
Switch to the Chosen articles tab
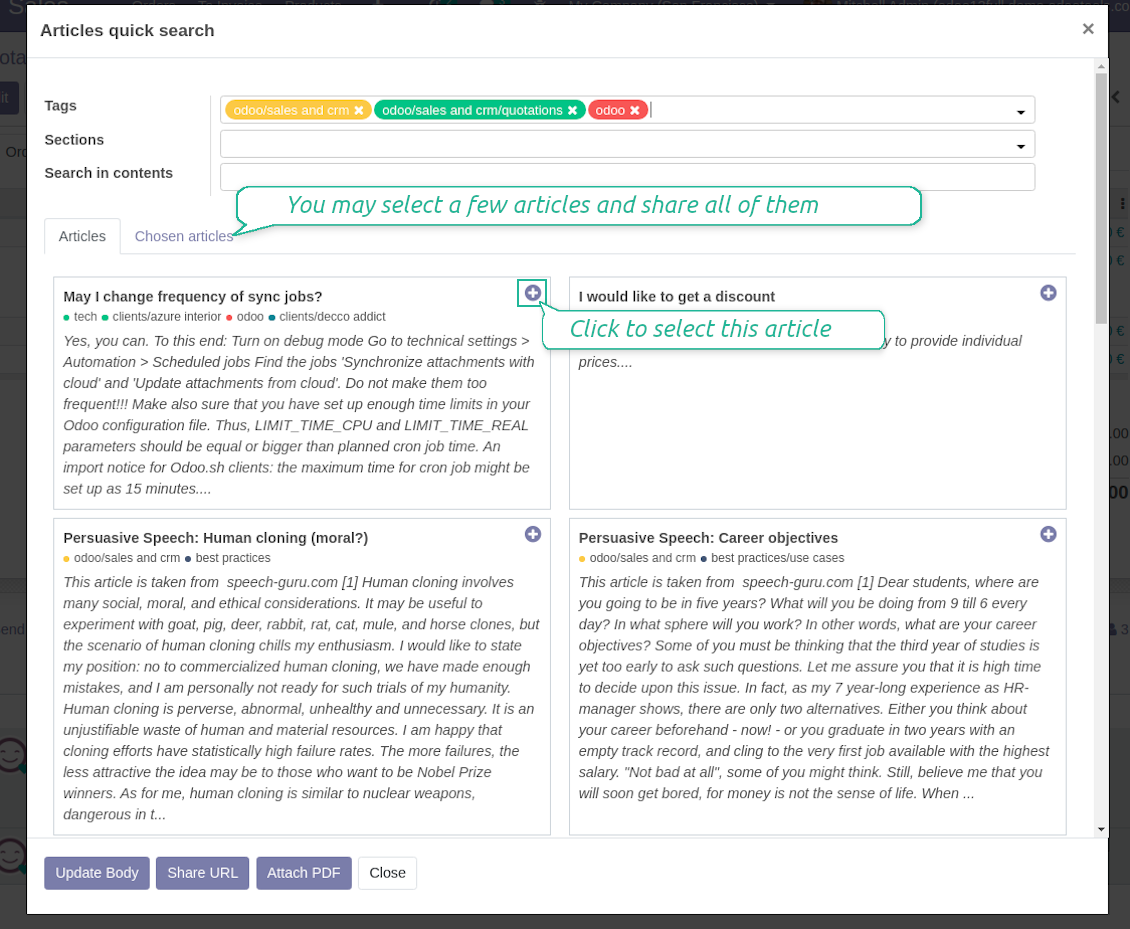(184, 236)
